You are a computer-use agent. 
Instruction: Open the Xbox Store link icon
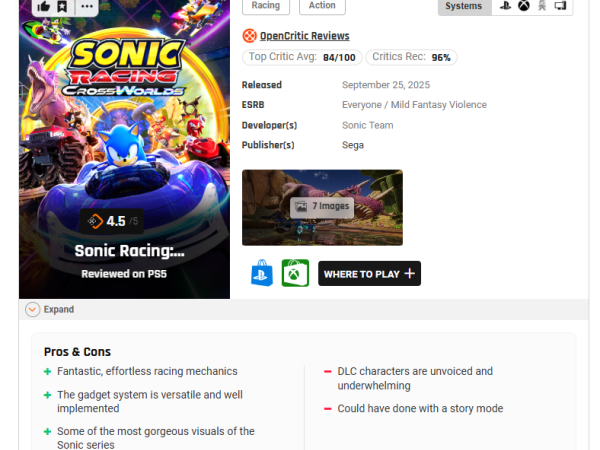(x=295, y=273)
